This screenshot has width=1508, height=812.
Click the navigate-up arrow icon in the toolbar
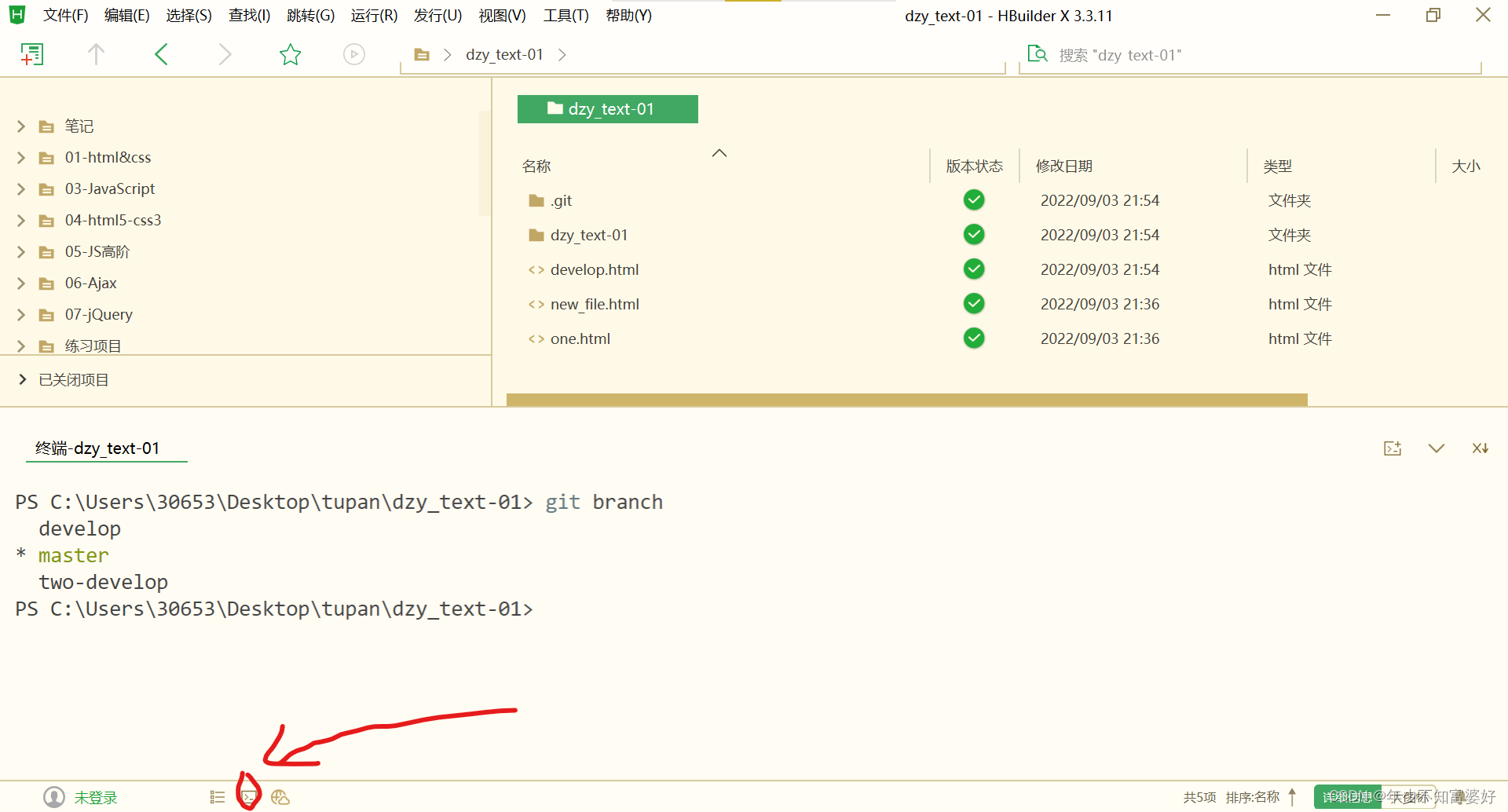point(96,54)
